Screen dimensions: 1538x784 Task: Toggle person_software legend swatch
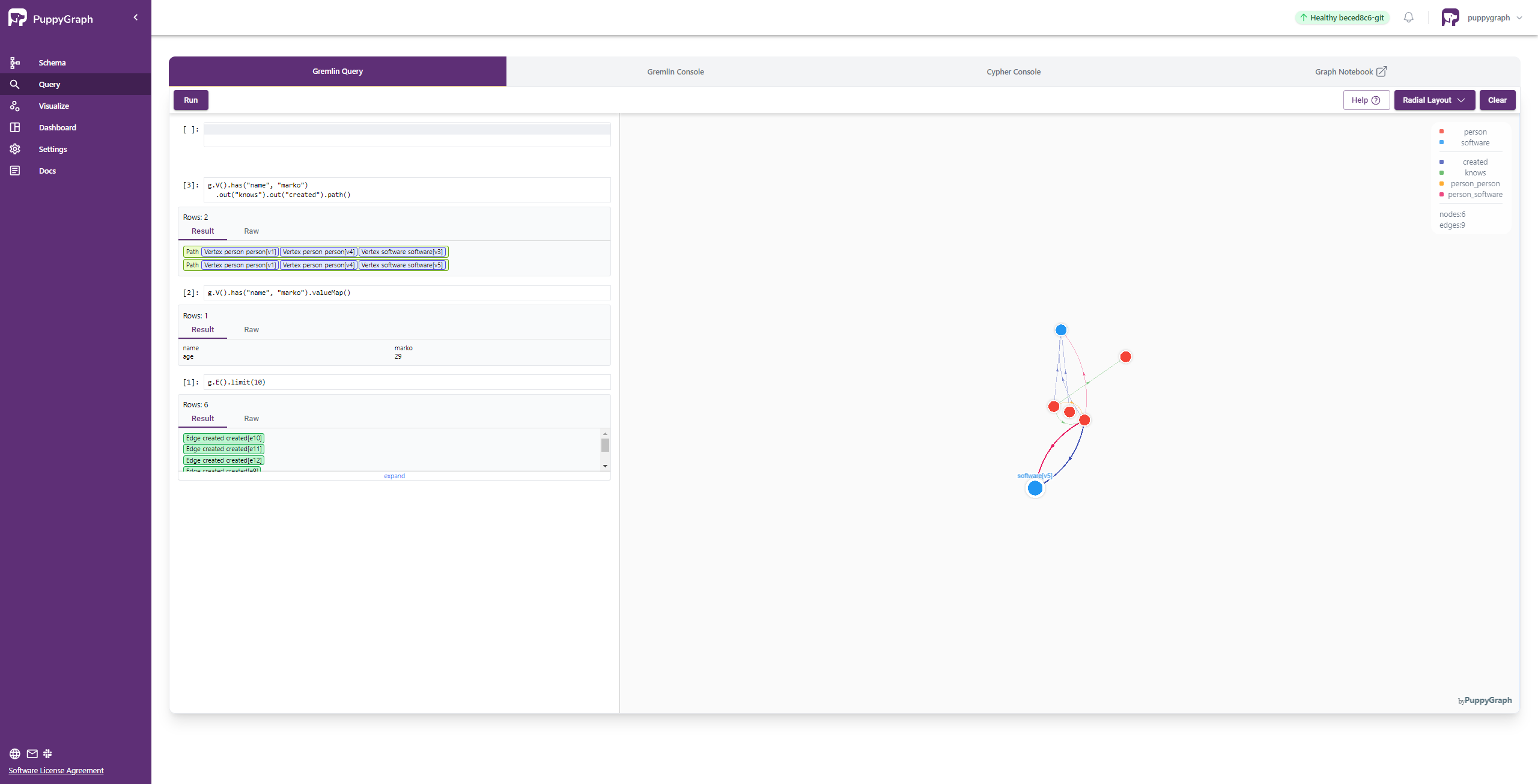click(x=1441, y=194)
